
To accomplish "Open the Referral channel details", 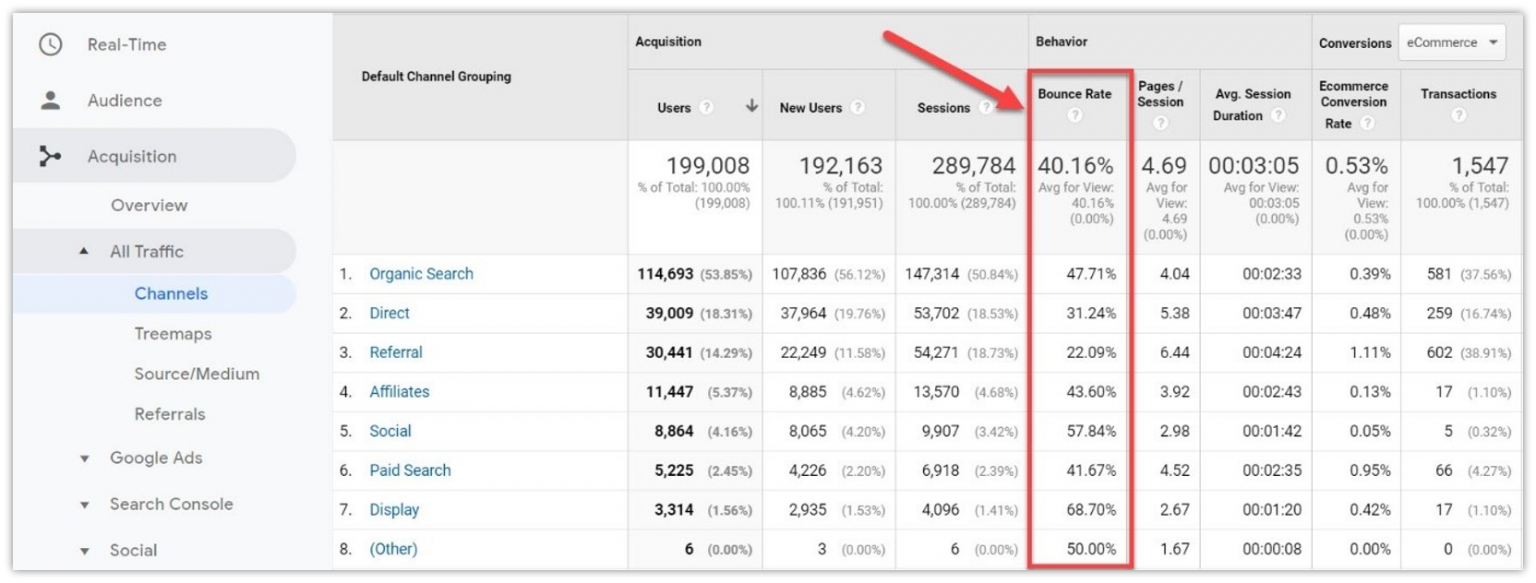I will pos(395,352).
